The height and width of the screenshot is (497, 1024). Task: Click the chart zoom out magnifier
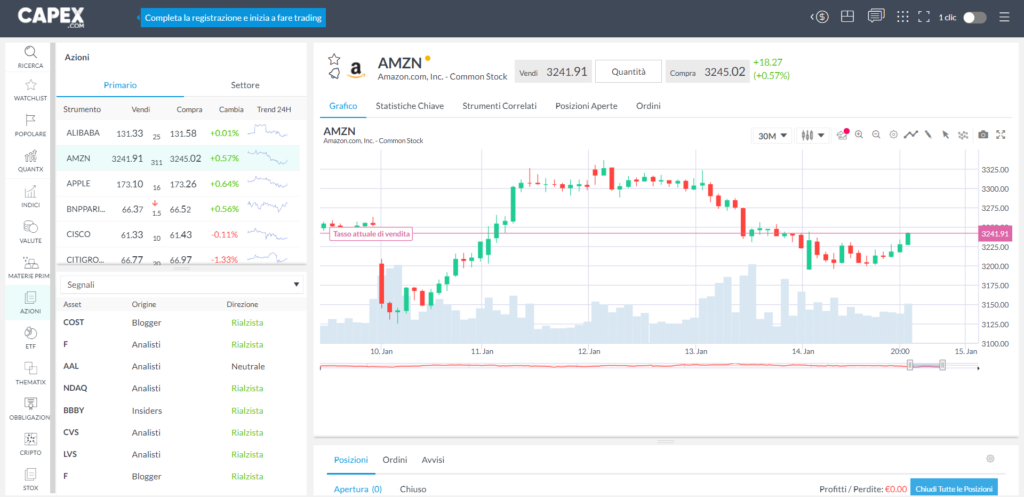[x=876, y=135]
